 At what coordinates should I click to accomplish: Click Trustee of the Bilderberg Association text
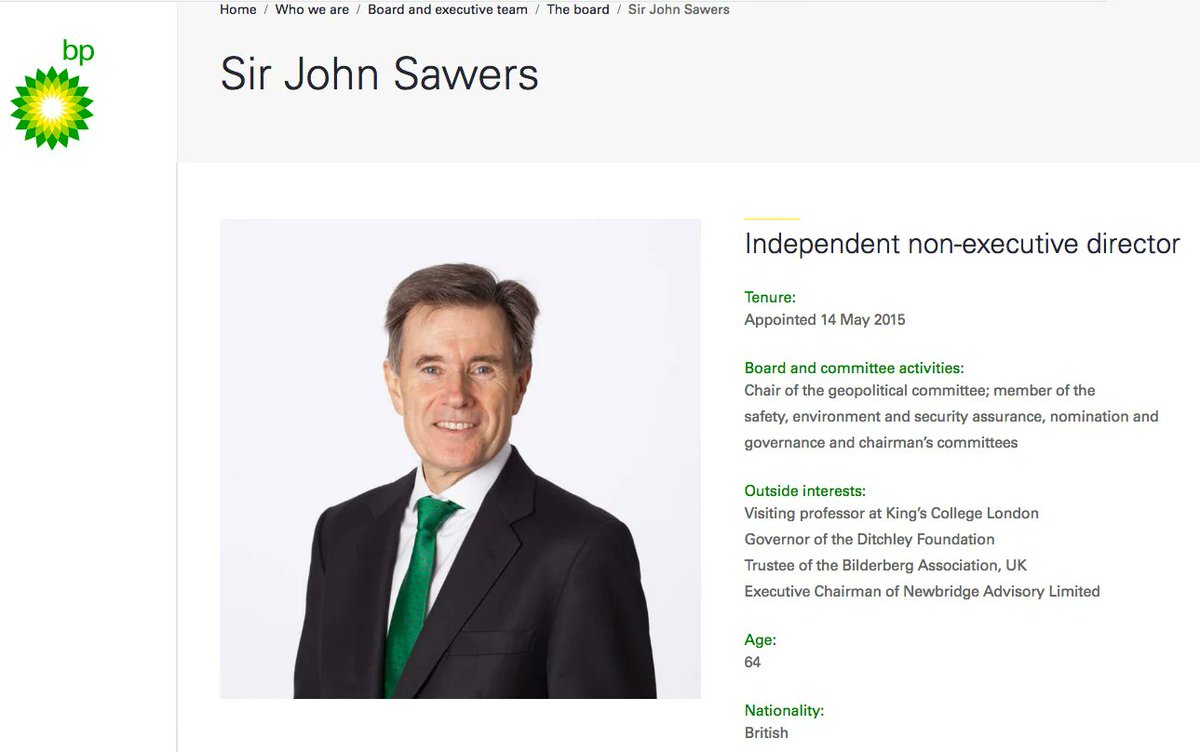tap(886, 565)
